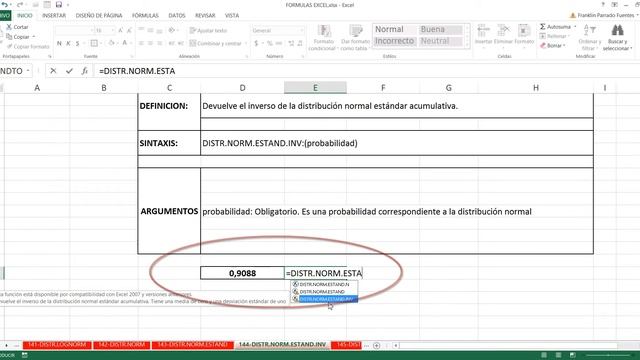
Task: Apply the Normal cell style
Action: click(394, 29)
